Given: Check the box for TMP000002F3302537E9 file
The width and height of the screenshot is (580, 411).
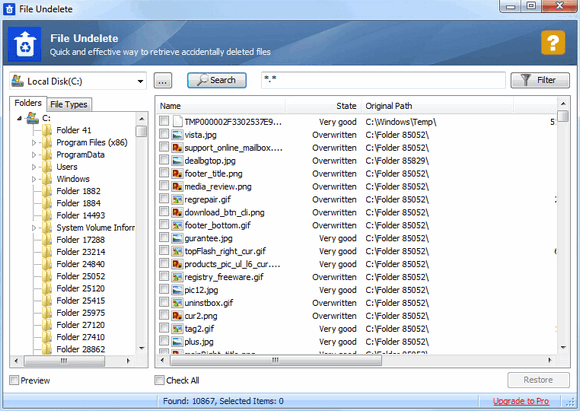Looking at the screenshot, I should click(x=164, y=121).
